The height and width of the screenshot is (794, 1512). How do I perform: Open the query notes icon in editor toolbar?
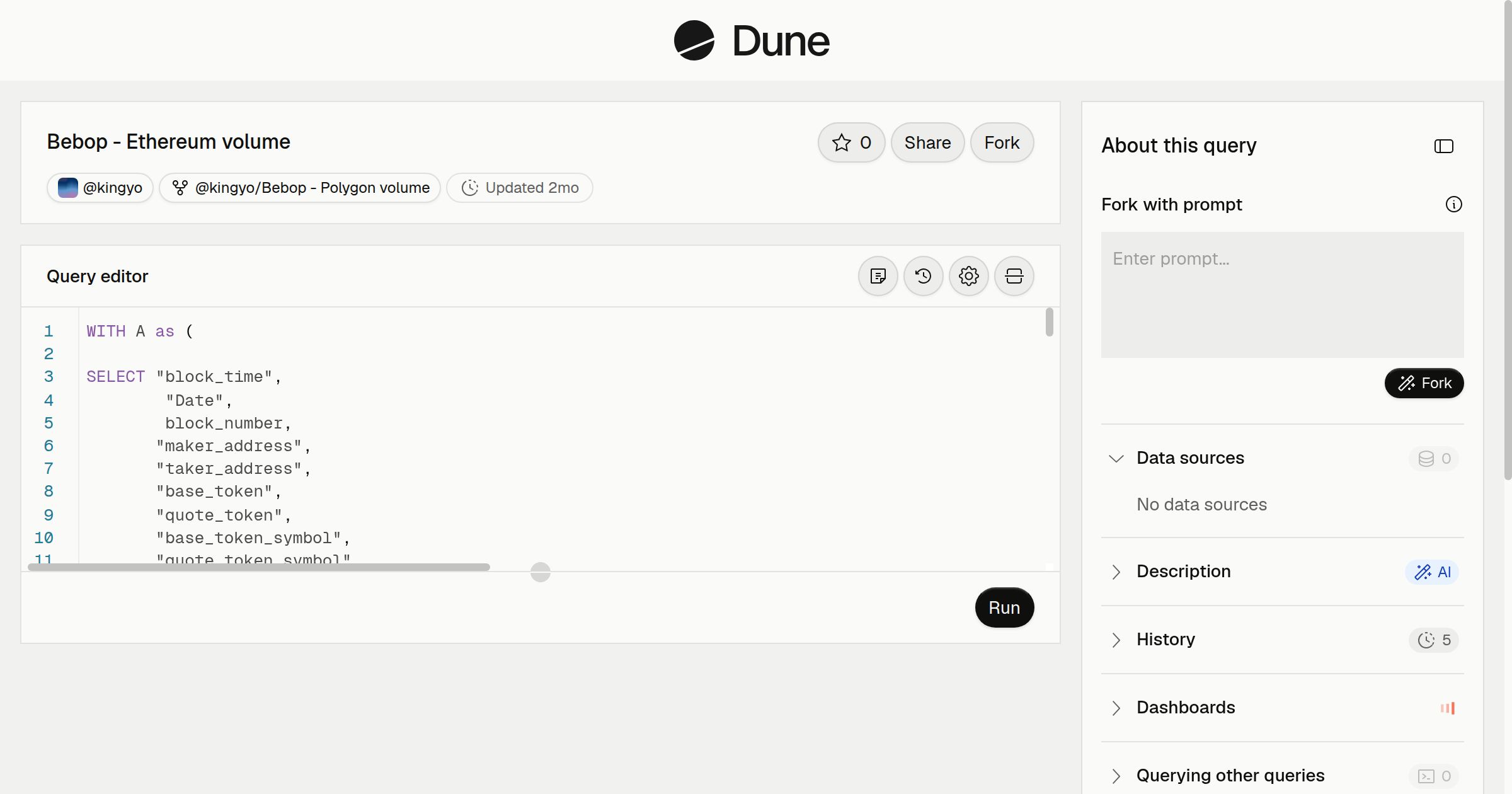click(x=878, y=276)
